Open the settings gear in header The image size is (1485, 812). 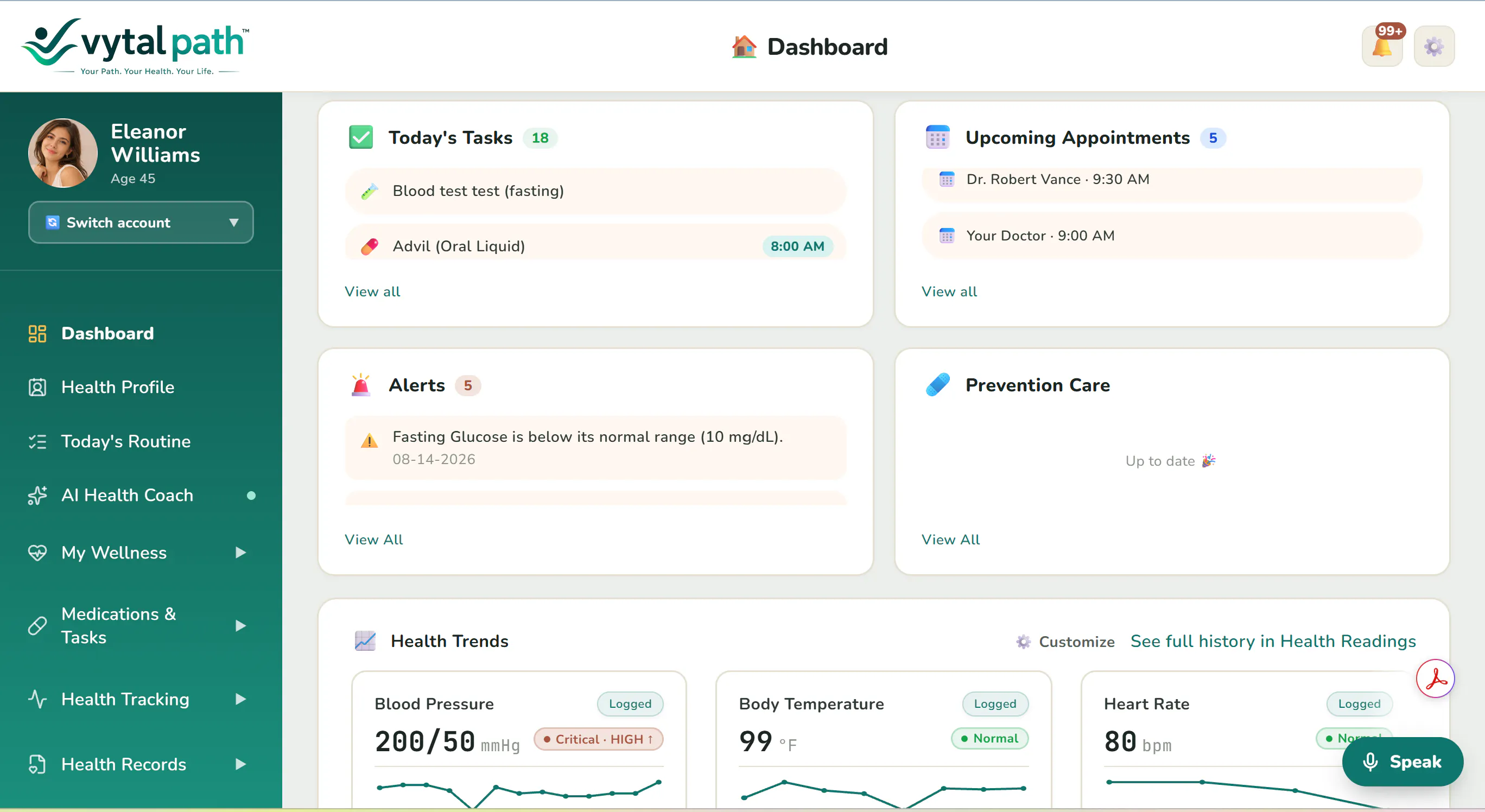point(1433,46)
